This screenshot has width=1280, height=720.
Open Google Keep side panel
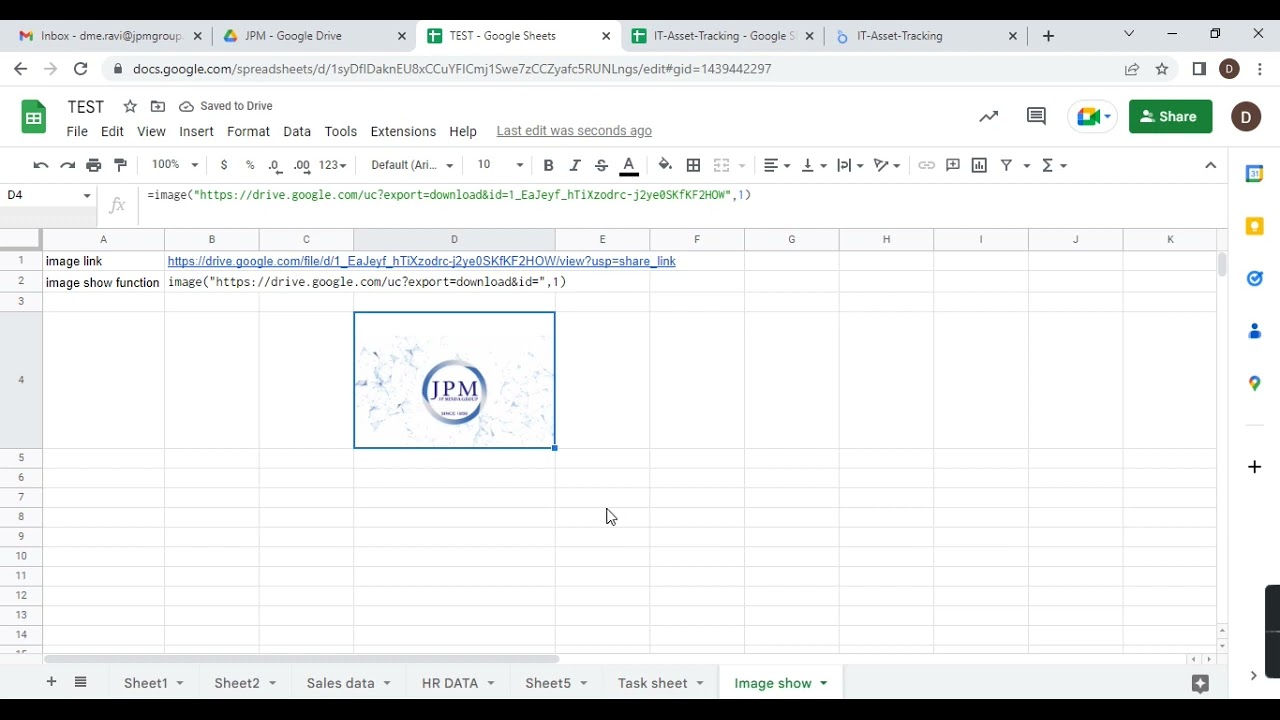pyautogui.click(x=1254, y=227)
